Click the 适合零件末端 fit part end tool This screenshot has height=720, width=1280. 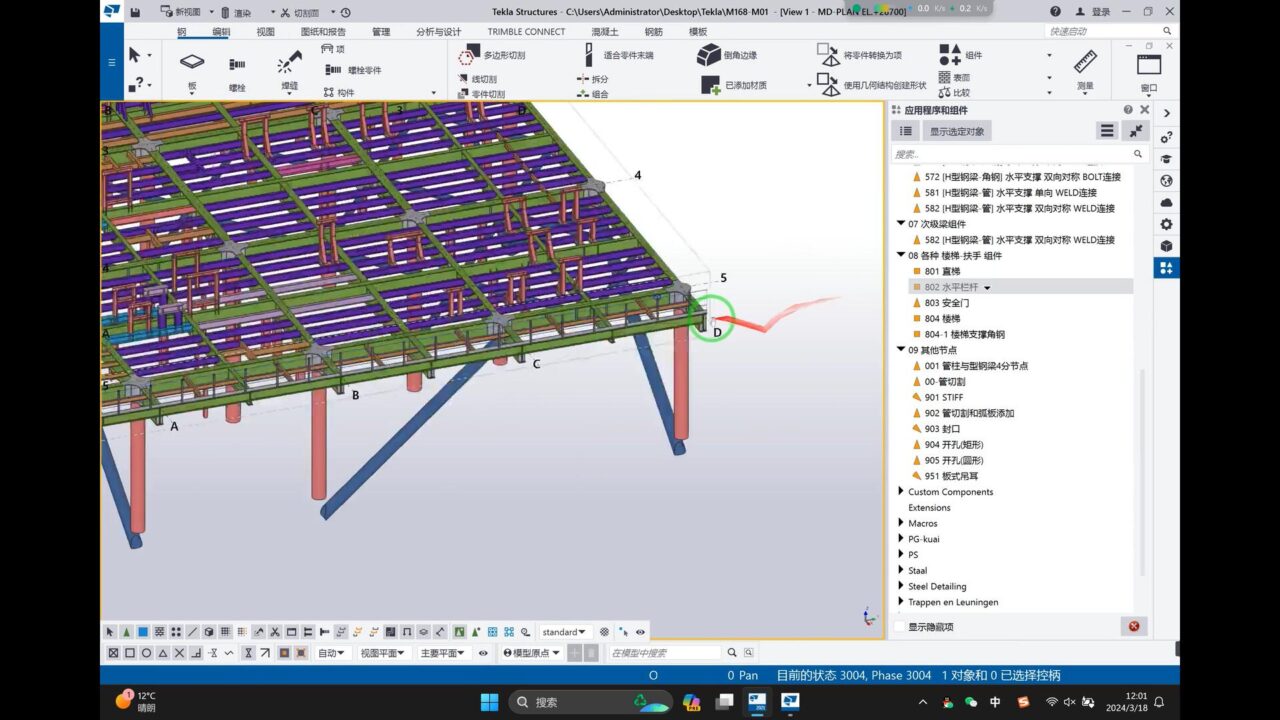617,55
